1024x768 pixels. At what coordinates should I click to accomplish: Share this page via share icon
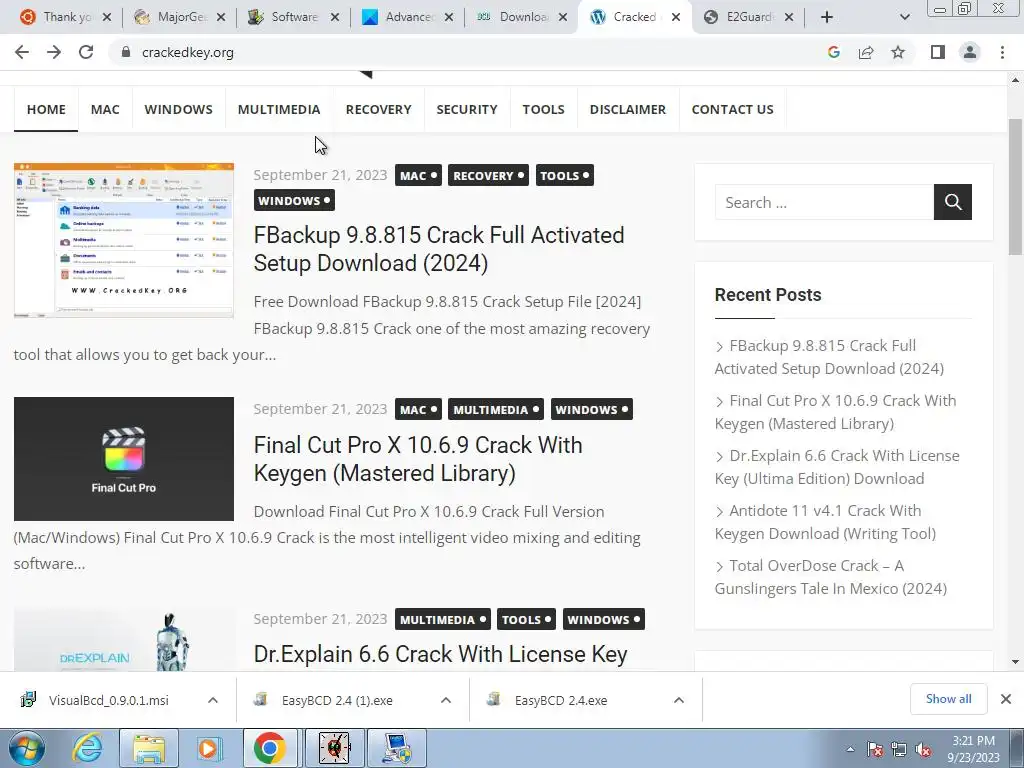866,52
